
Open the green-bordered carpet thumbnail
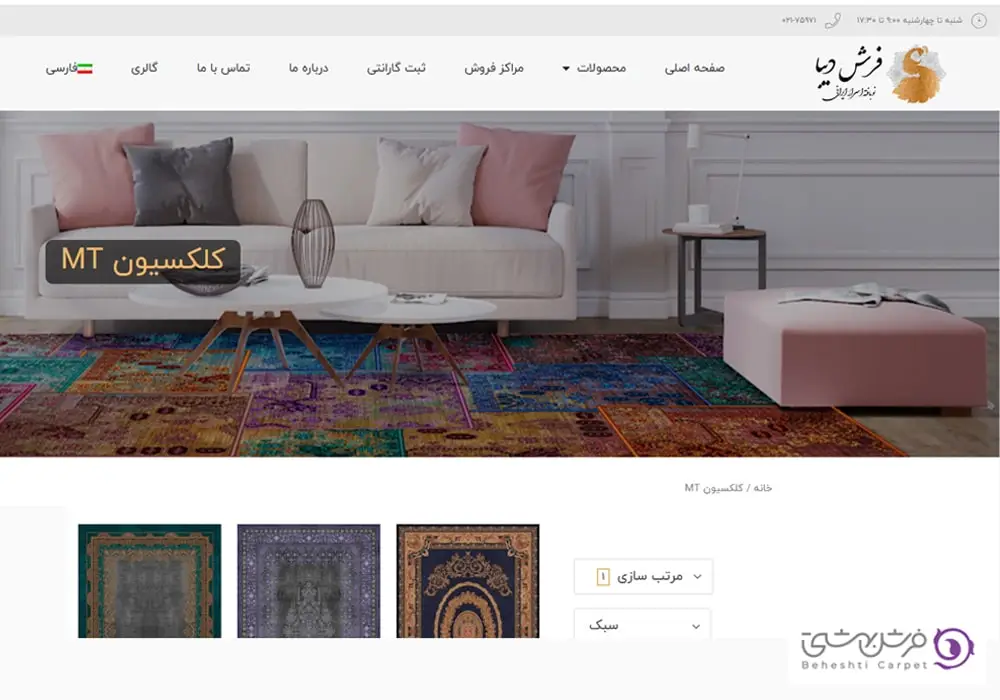pyautogui.click(x=150, y=581)
